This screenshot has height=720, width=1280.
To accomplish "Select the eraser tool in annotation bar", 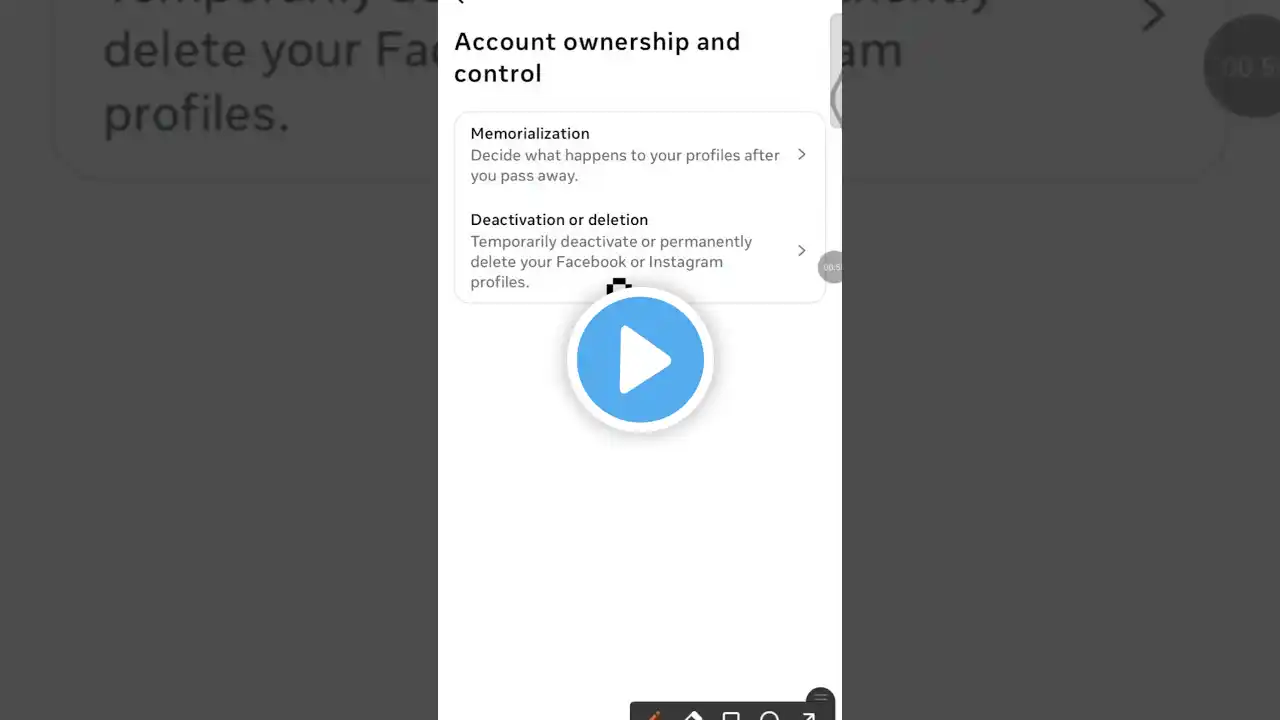I will tap(692, 715).
